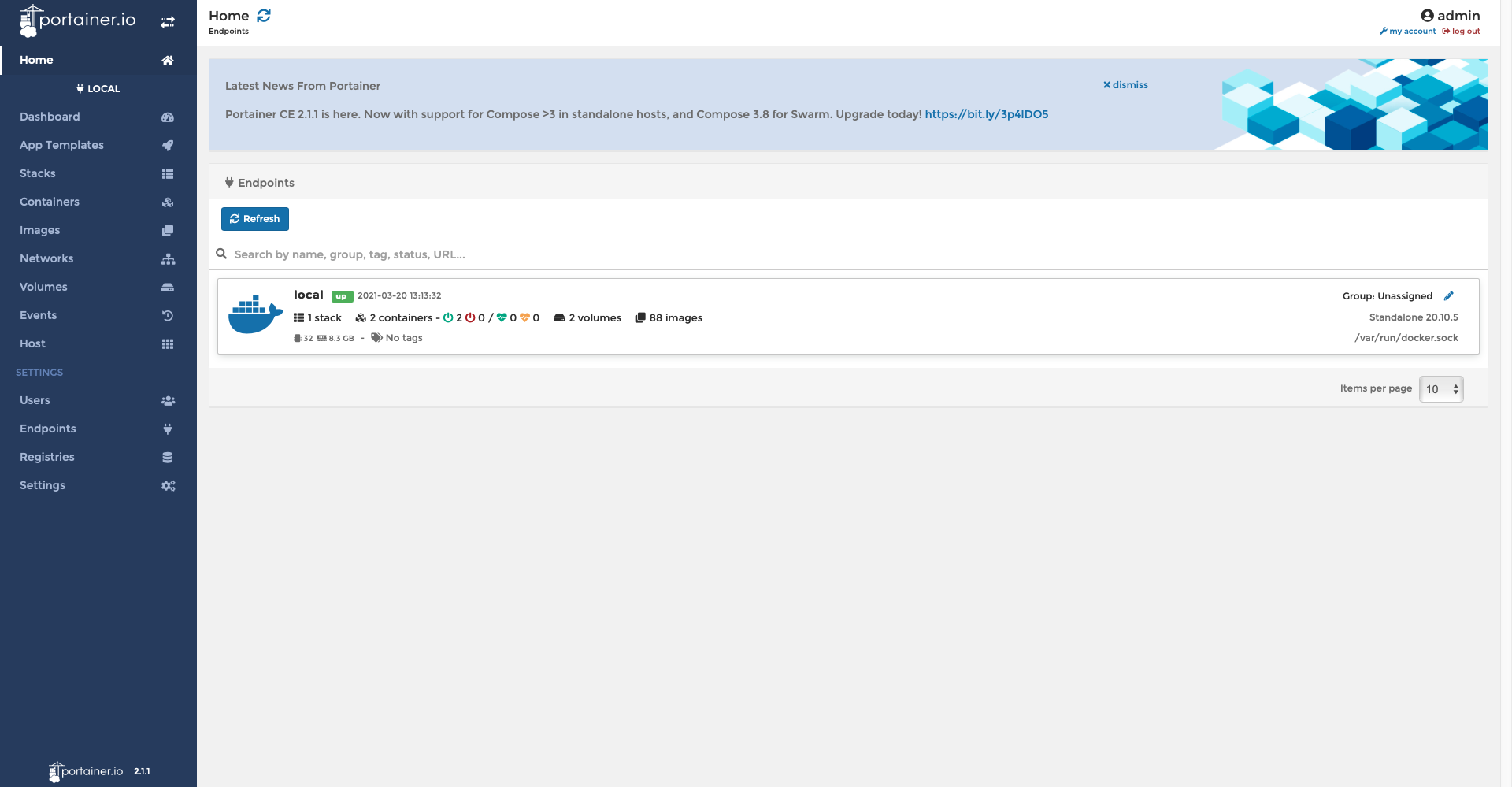Click the refresh icon beside Home title
The height and width of the screenshot is (787, 1512).
tap(264, 16)
